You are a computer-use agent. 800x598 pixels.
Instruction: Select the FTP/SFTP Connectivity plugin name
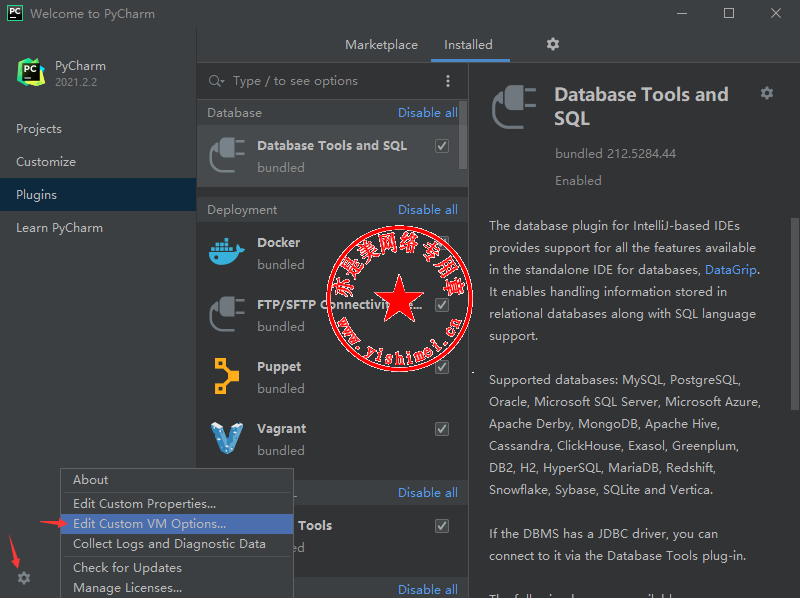pos(339,305)
